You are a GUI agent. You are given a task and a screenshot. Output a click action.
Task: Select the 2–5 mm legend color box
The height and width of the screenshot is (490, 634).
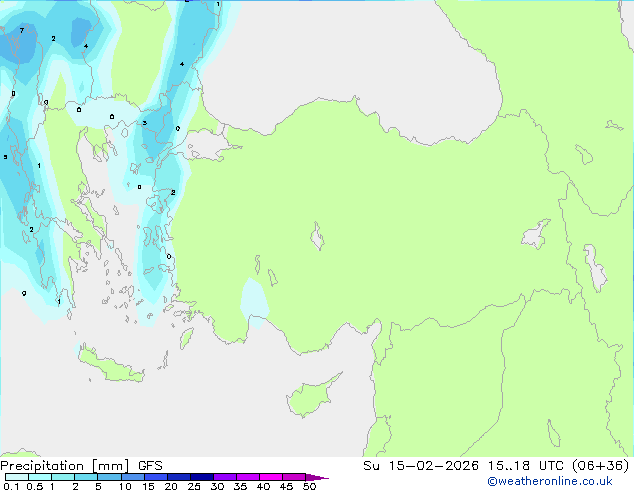86,477
